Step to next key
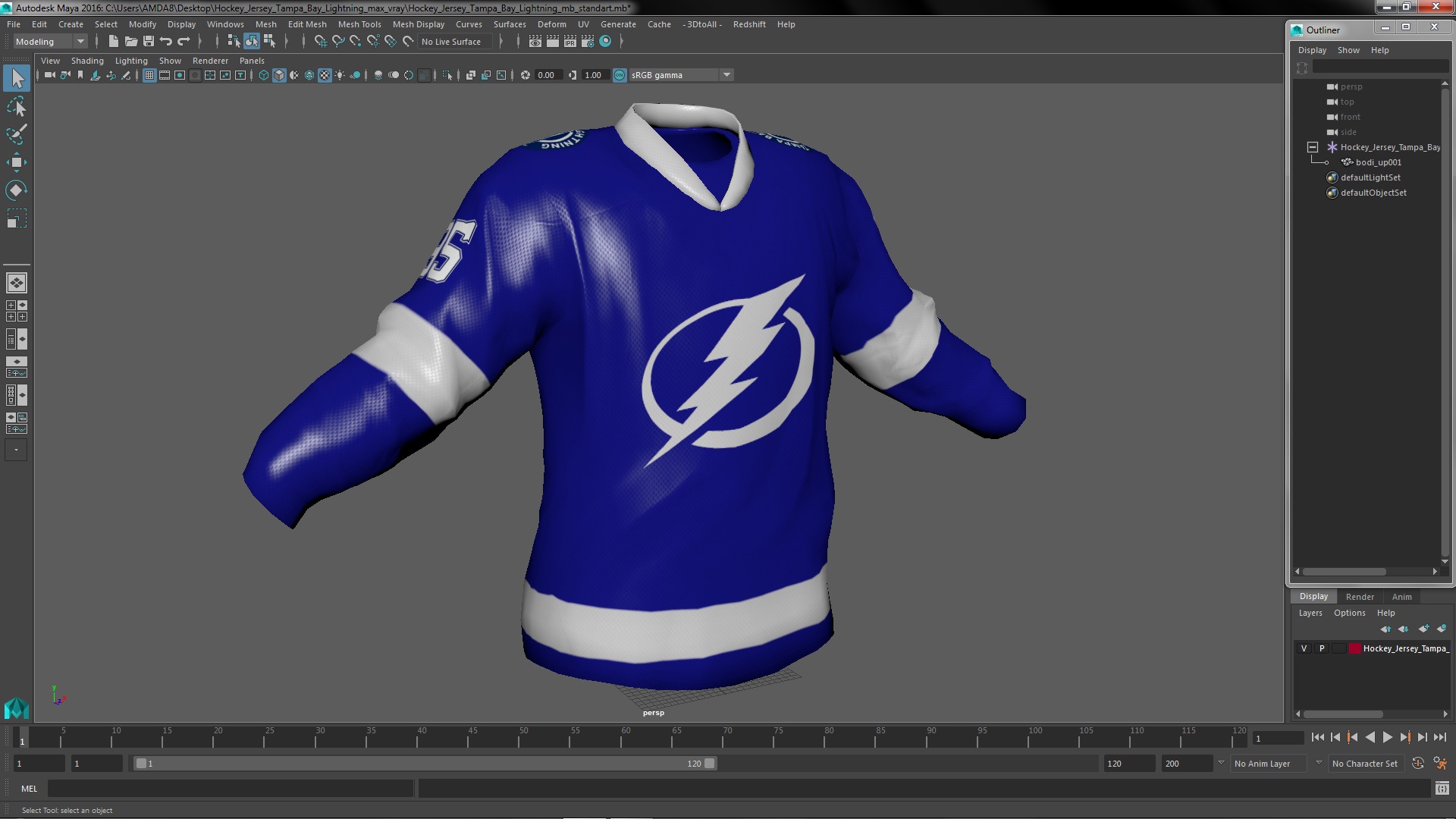The width and height of the screenshot is (1456, 819). pos(1405,737)
